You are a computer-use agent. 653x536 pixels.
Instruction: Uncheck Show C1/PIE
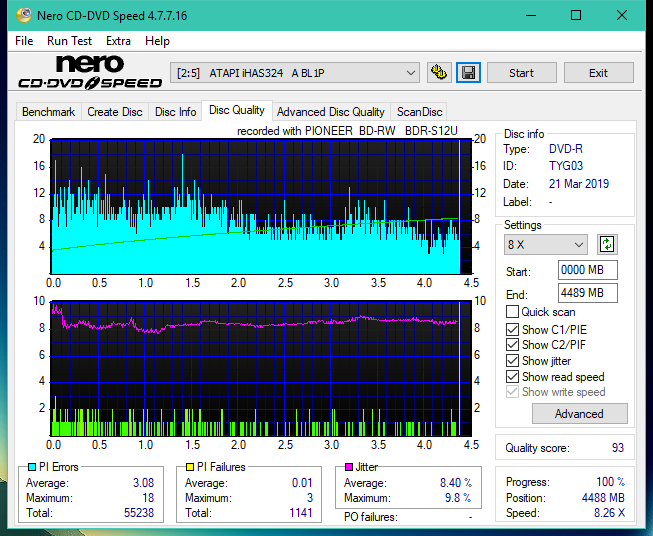pos(512,329)
